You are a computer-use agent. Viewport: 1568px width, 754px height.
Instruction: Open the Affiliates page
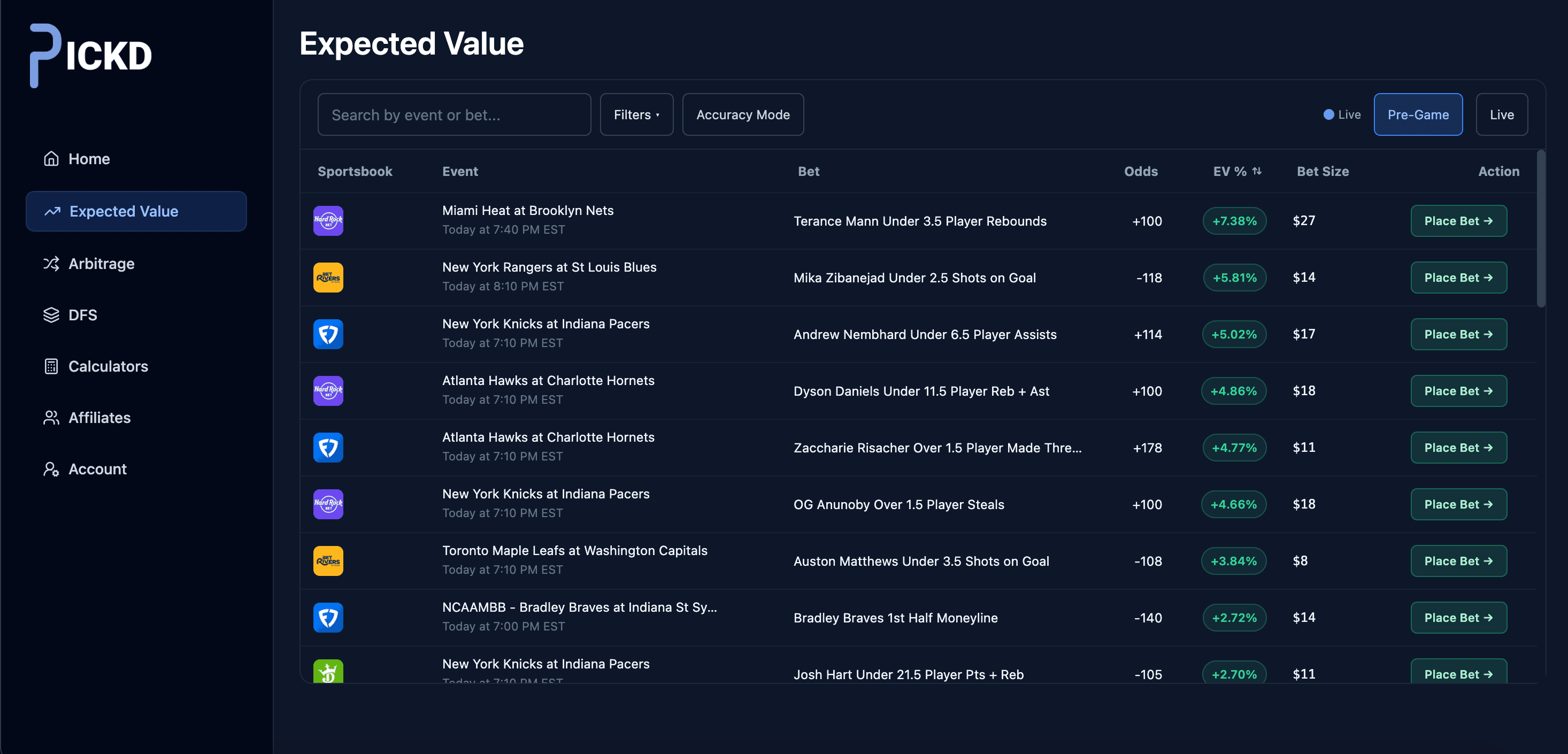coord(99,418)
